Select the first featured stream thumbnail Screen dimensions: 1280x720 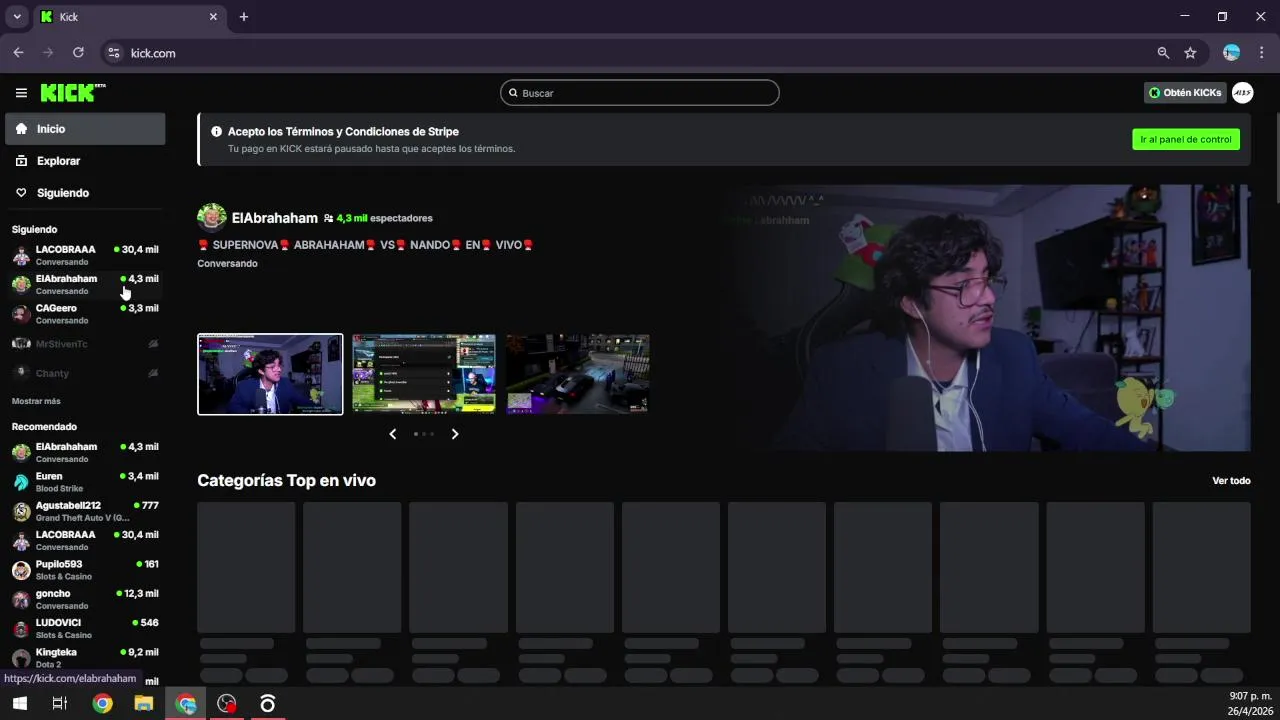pos(270,374)
